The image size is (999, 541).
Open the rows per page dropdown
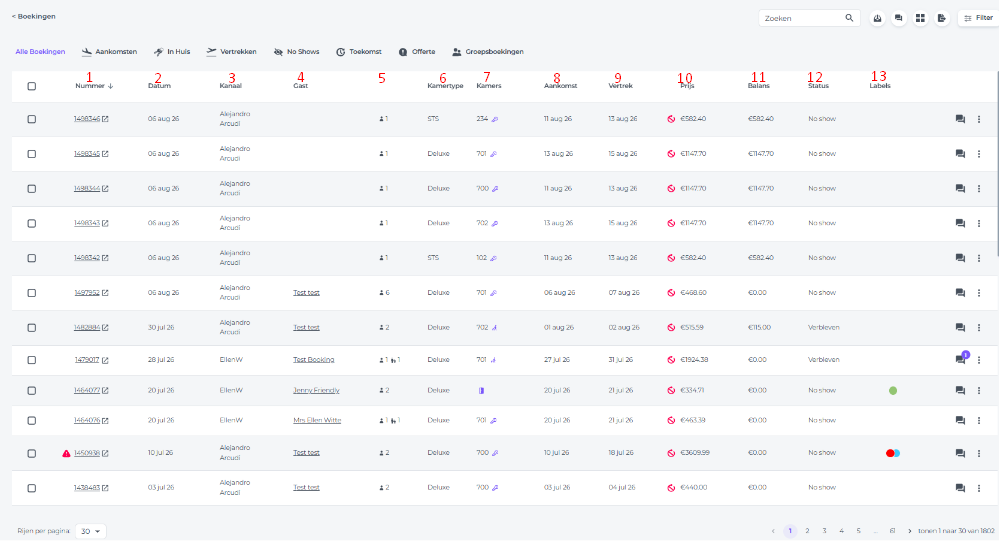tap(90, 531)
